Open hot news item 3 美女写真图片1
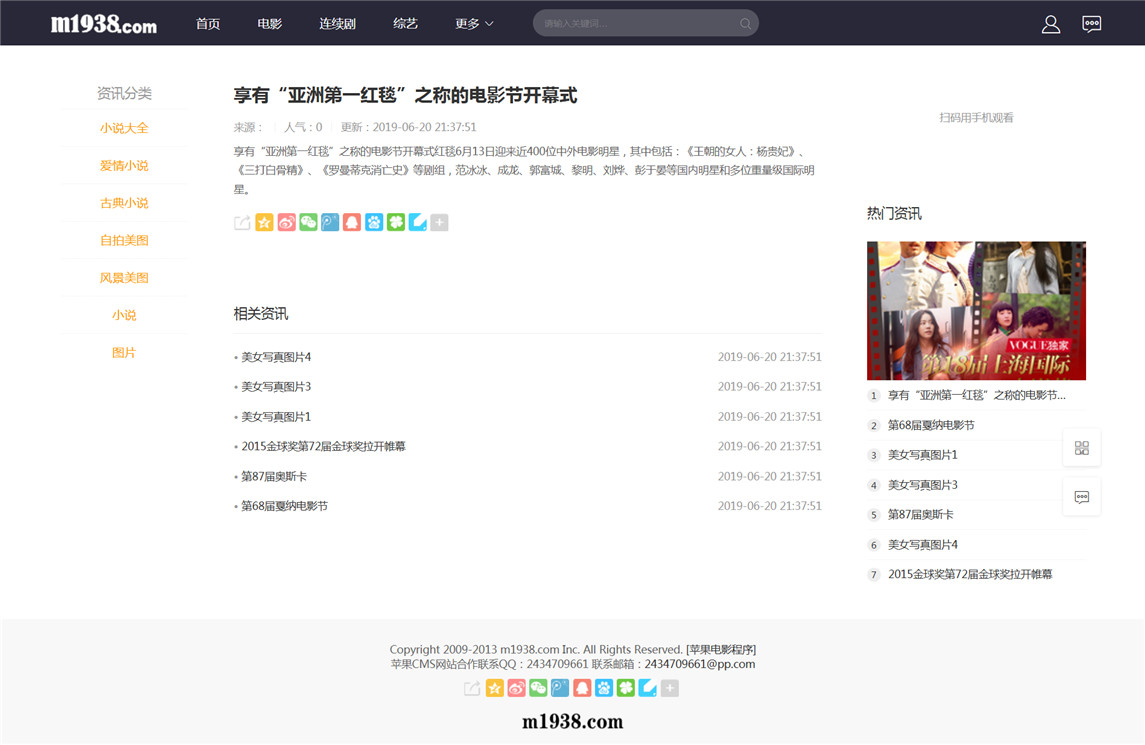The image size is (1145, 745). [922, 455]
